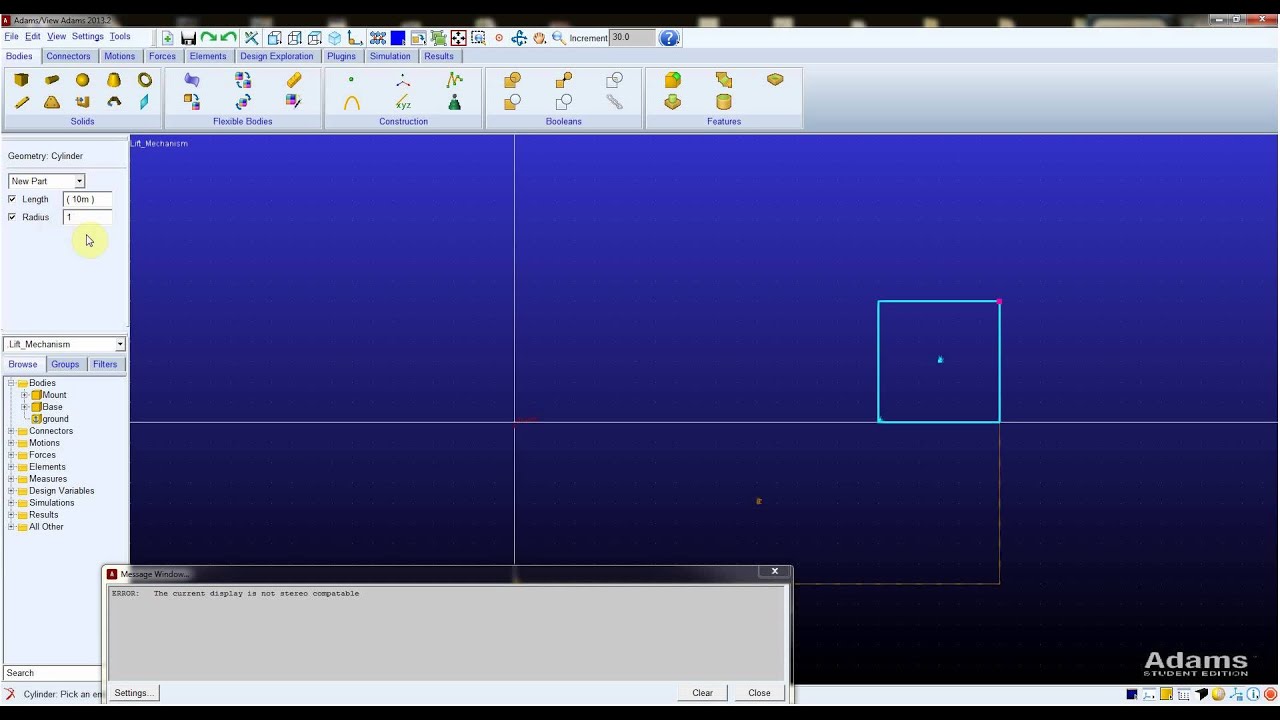Click the dynamic rotate view icon
The image size is (1280, 720).
519,38
